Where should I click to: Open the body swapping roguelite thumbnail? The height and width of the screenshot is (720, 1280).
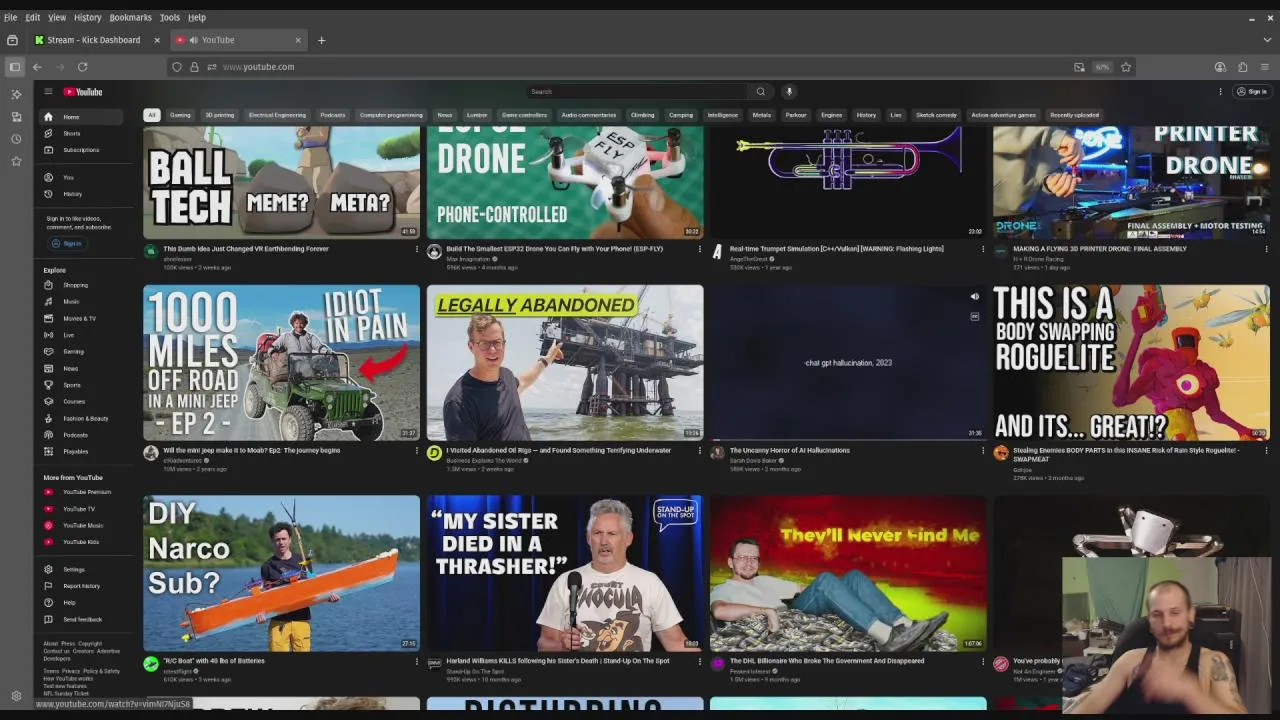point(1131,363)
